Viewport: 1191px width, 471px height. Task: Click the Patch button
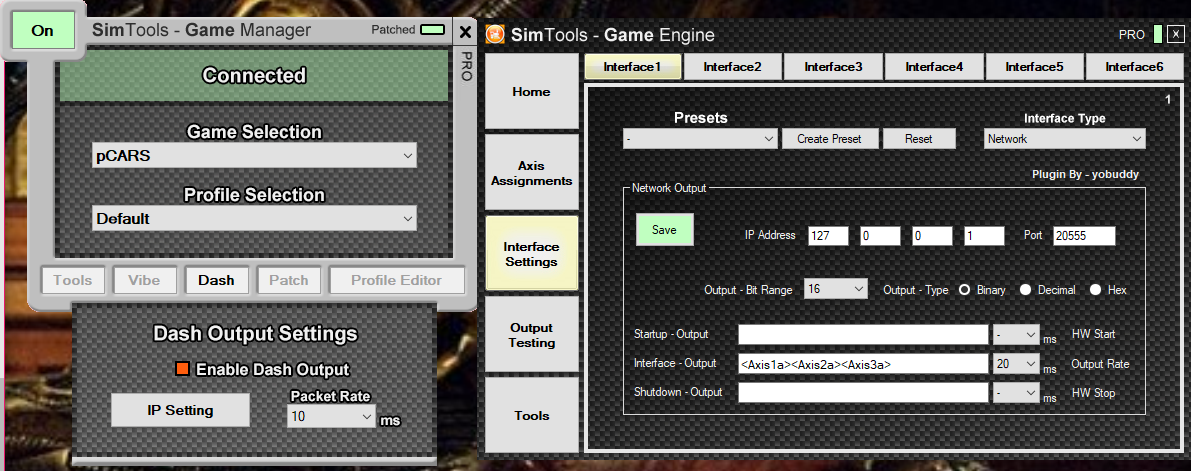[x=289, y=280]
